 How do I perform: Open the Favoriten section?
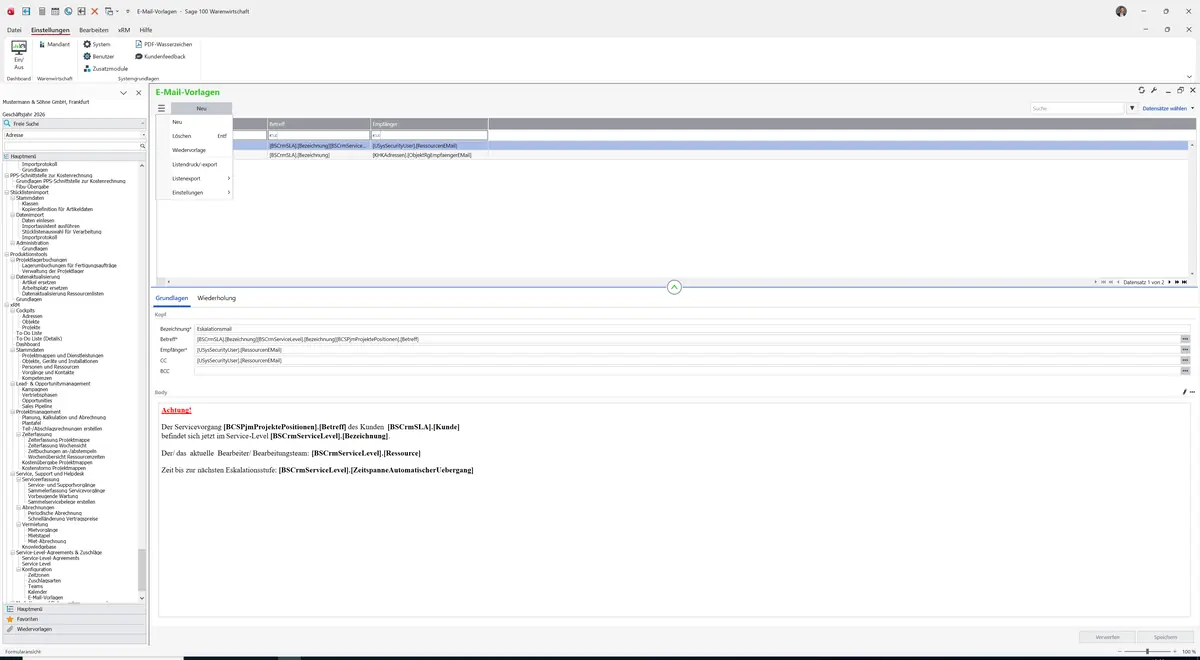coord(75,619)
